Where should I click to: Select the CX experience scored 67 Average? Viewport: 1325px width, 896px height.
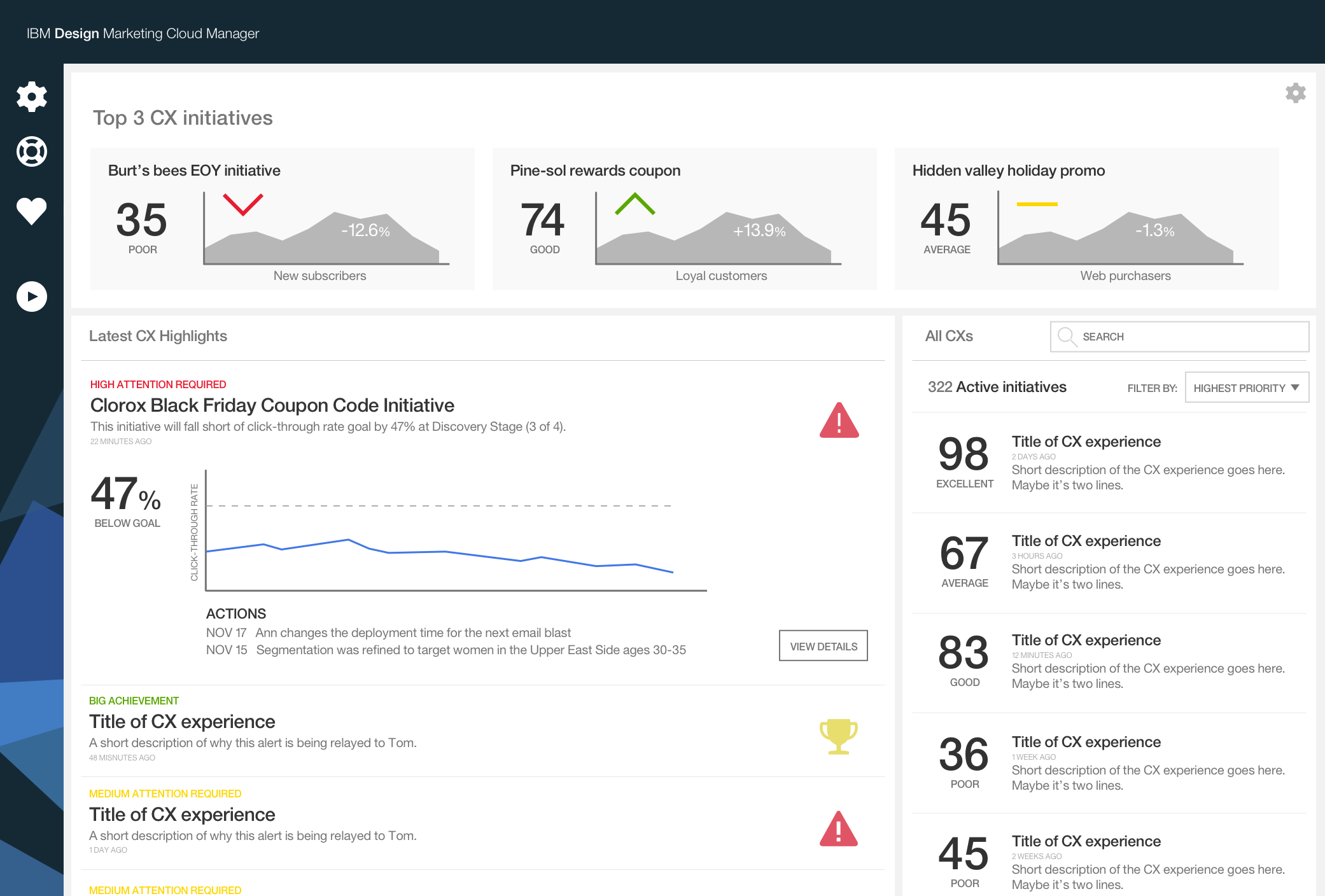click(1086, 541)
